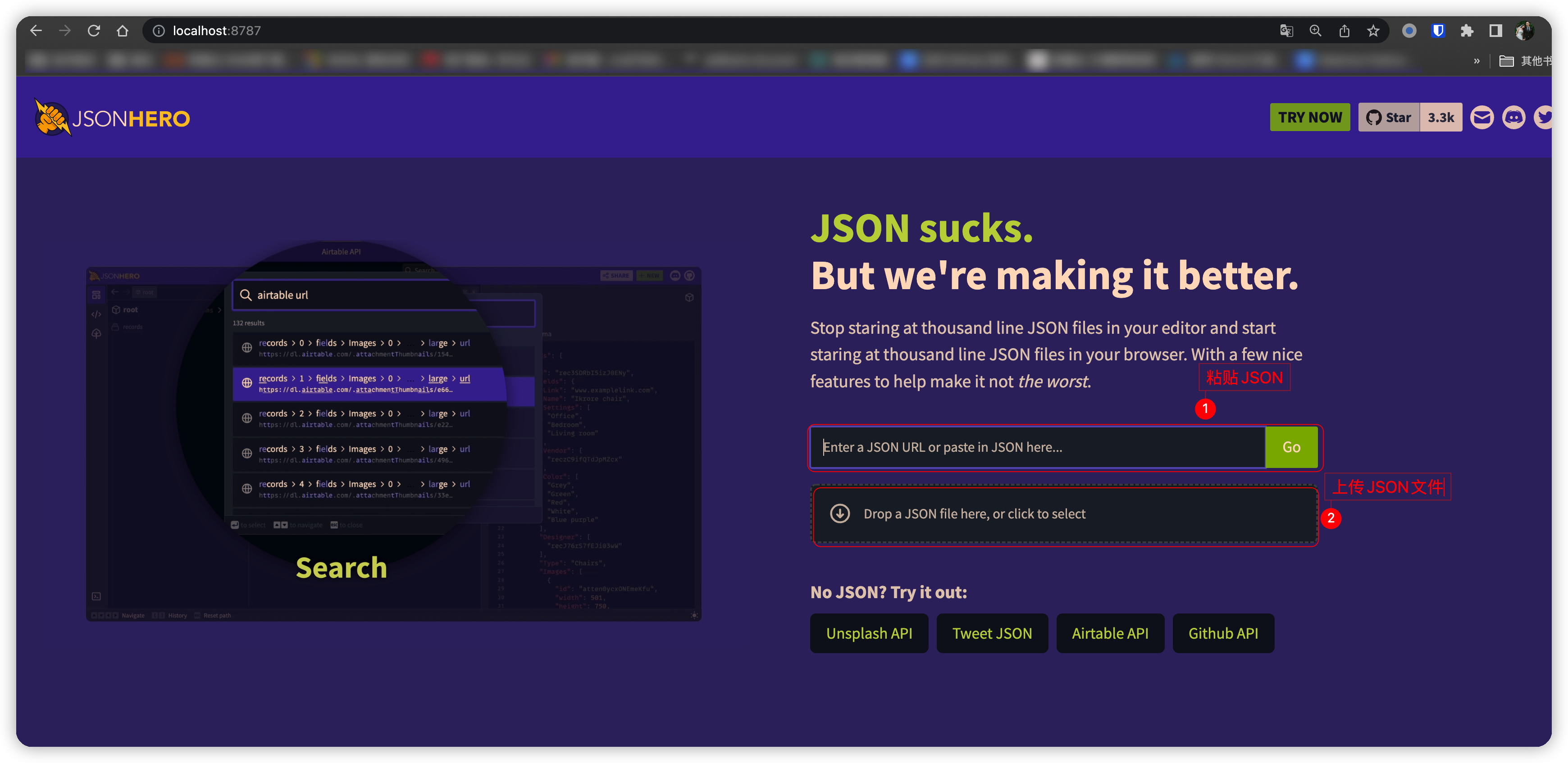1568x763 pixels.
Task: Focus the JSON URL input field
Action: pos(1037,447)
